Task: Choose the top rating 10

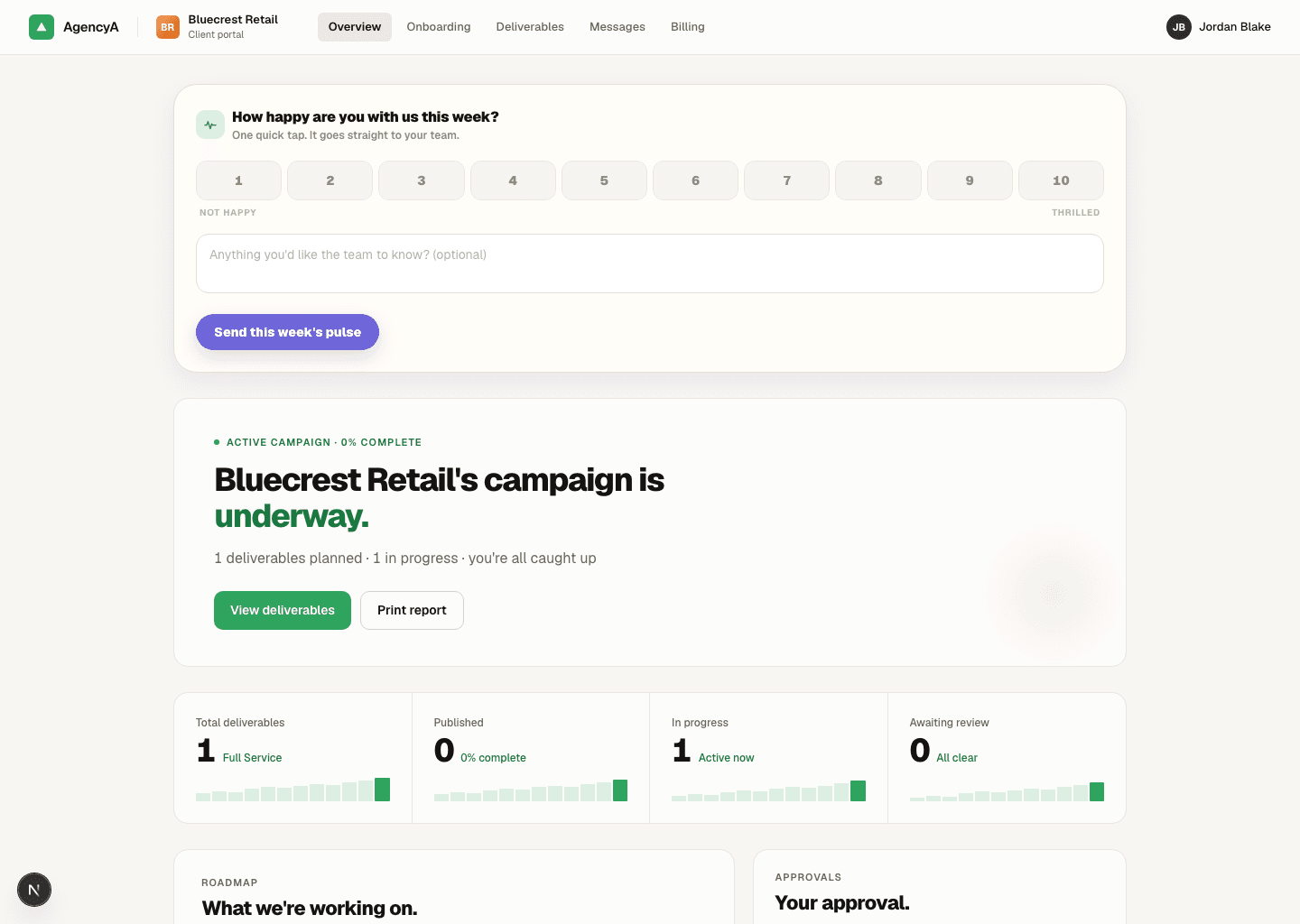Action: [x=1061, y=180]
